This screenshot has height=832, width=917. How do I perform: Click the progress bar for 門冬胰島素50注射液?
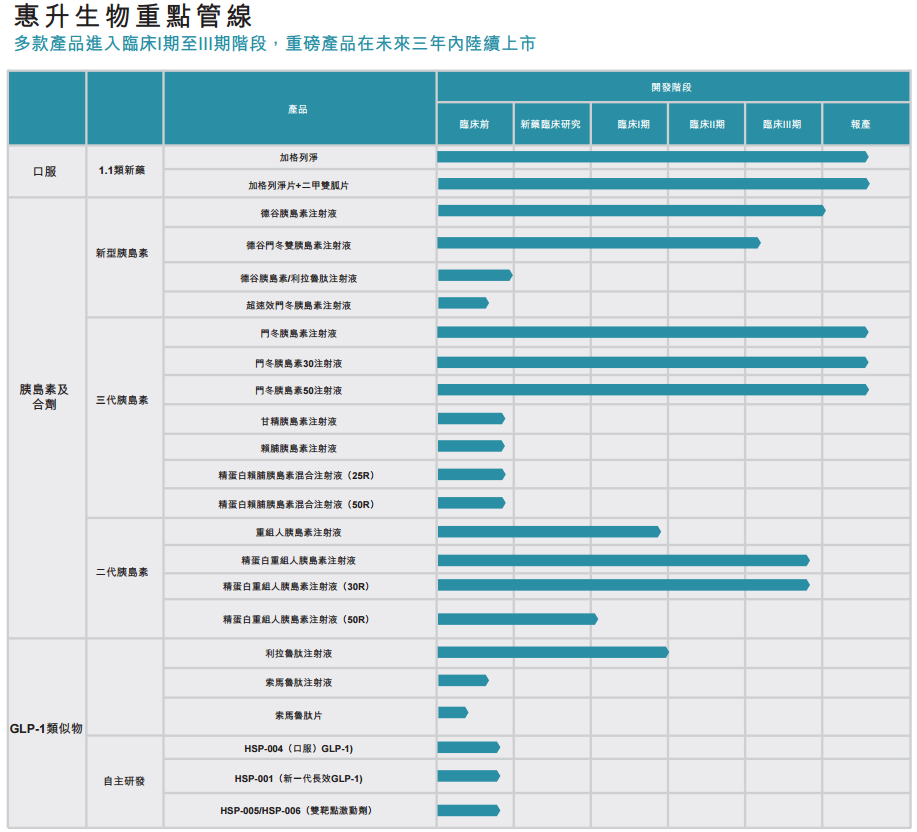[x=653, y=389]
